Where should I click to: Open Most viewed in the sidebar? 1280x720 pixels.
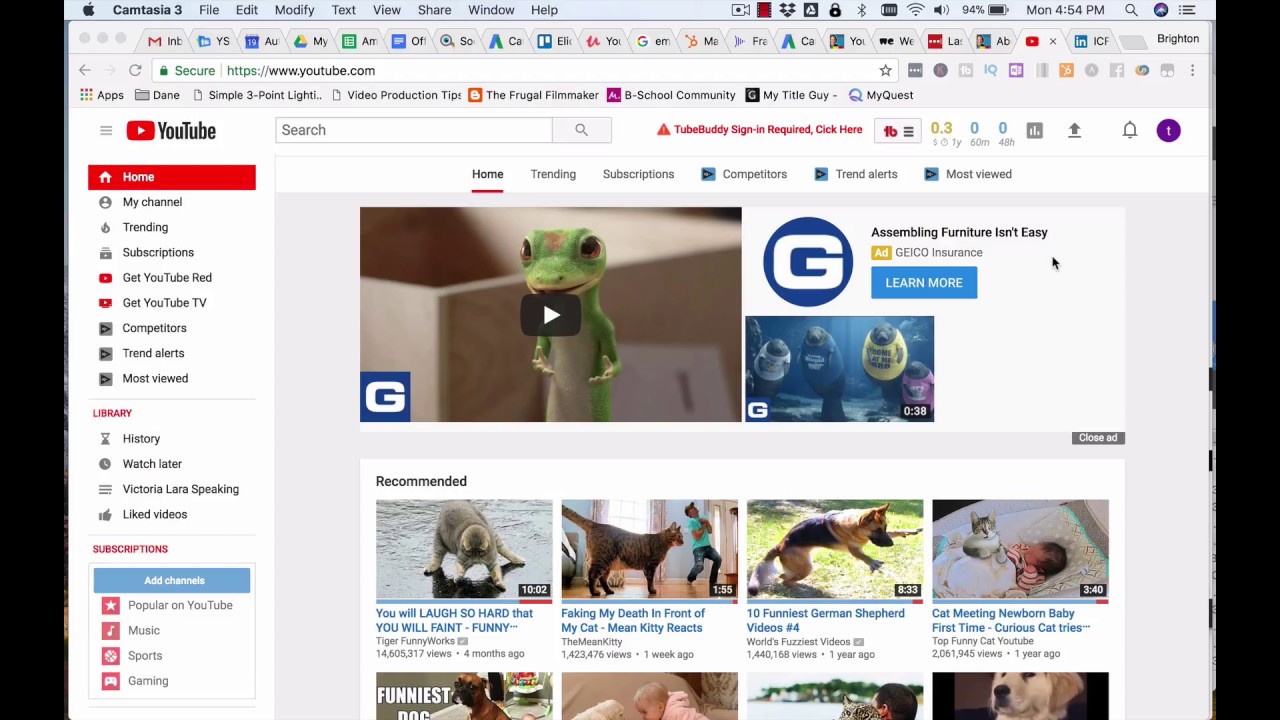155,378
